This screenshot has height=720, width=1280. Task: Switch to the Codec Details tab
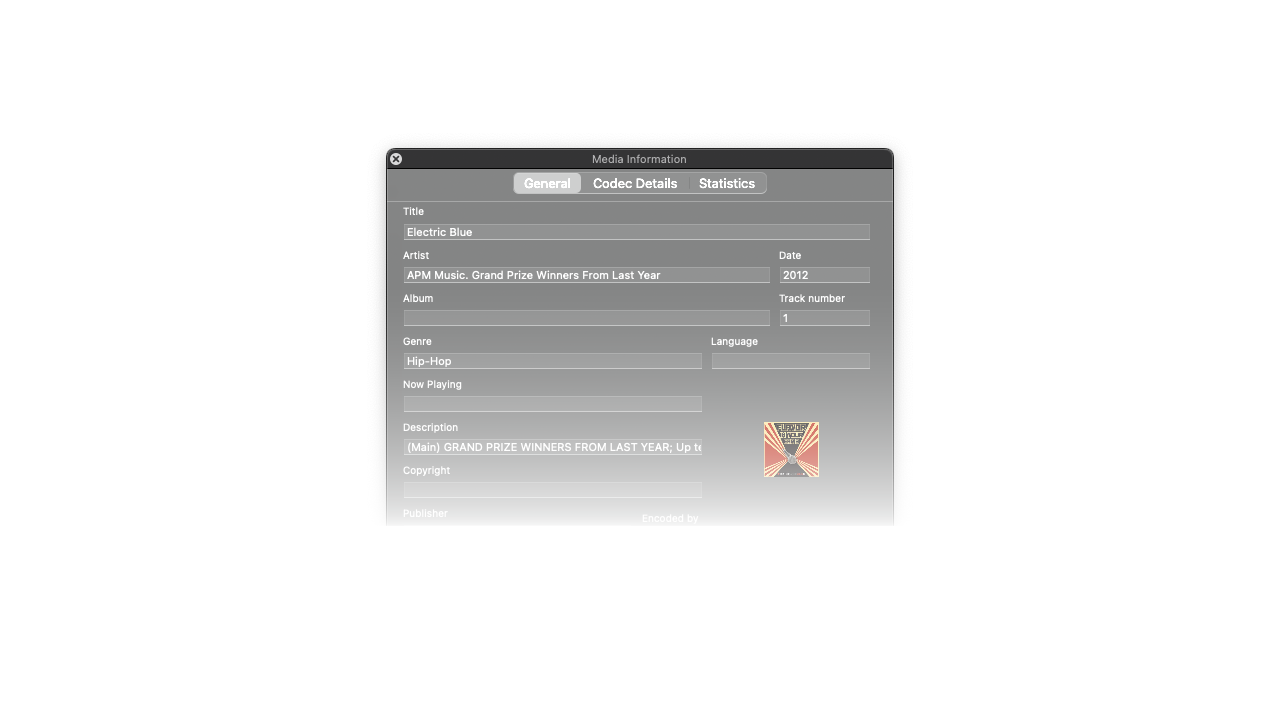coord(634,183)
